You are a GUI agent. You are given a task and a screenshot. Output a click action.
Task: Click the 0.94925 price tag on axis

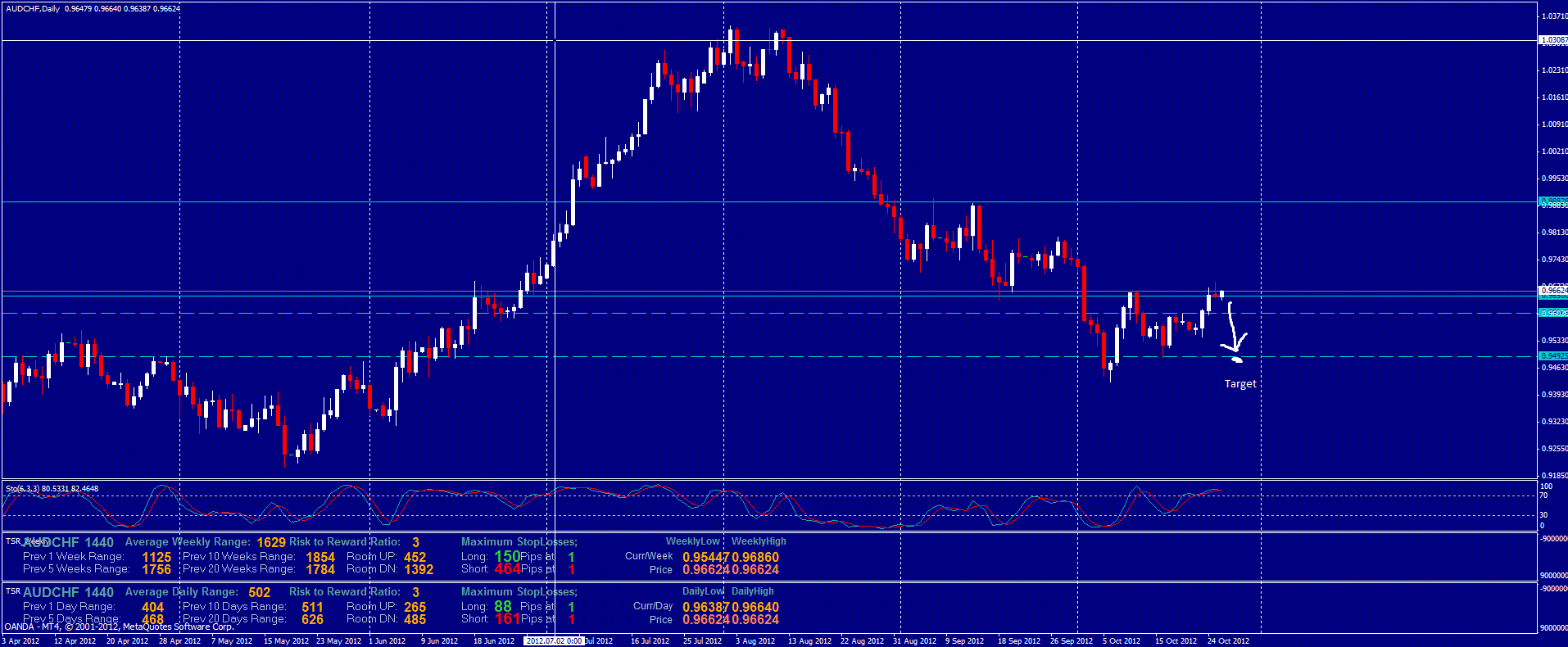click(1552, 356)
